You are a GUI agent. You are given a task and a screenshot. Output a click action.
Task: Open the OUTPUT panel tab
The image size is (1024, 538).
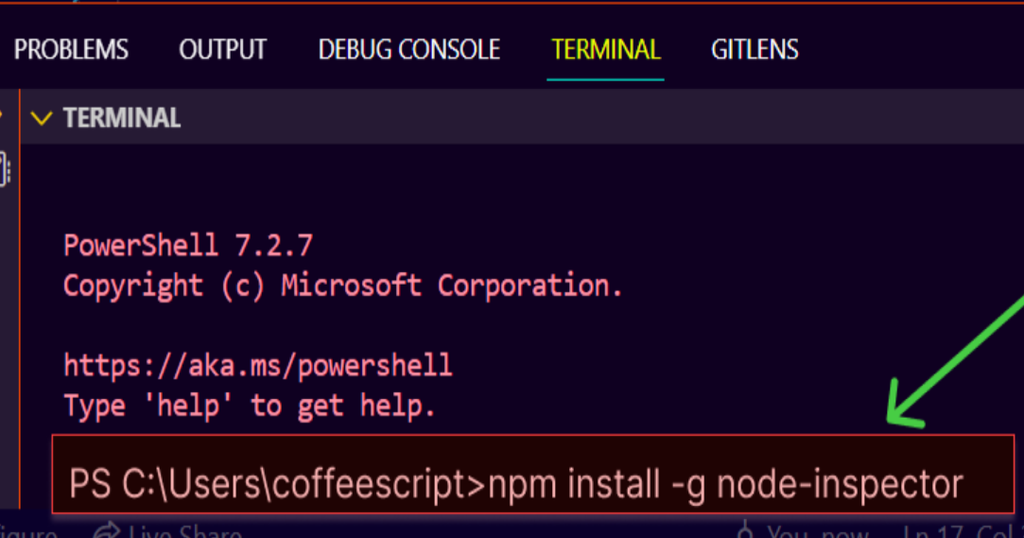coord(222,49)
